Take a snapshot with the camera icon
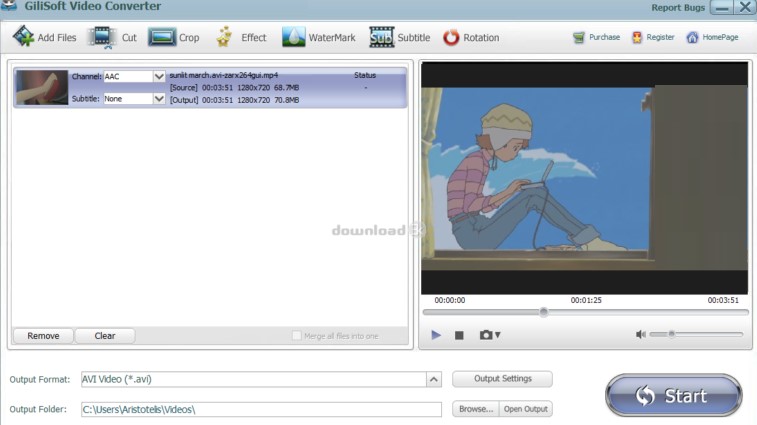The width and height of the screenshot is (757, 425). (x=486, y=335)
